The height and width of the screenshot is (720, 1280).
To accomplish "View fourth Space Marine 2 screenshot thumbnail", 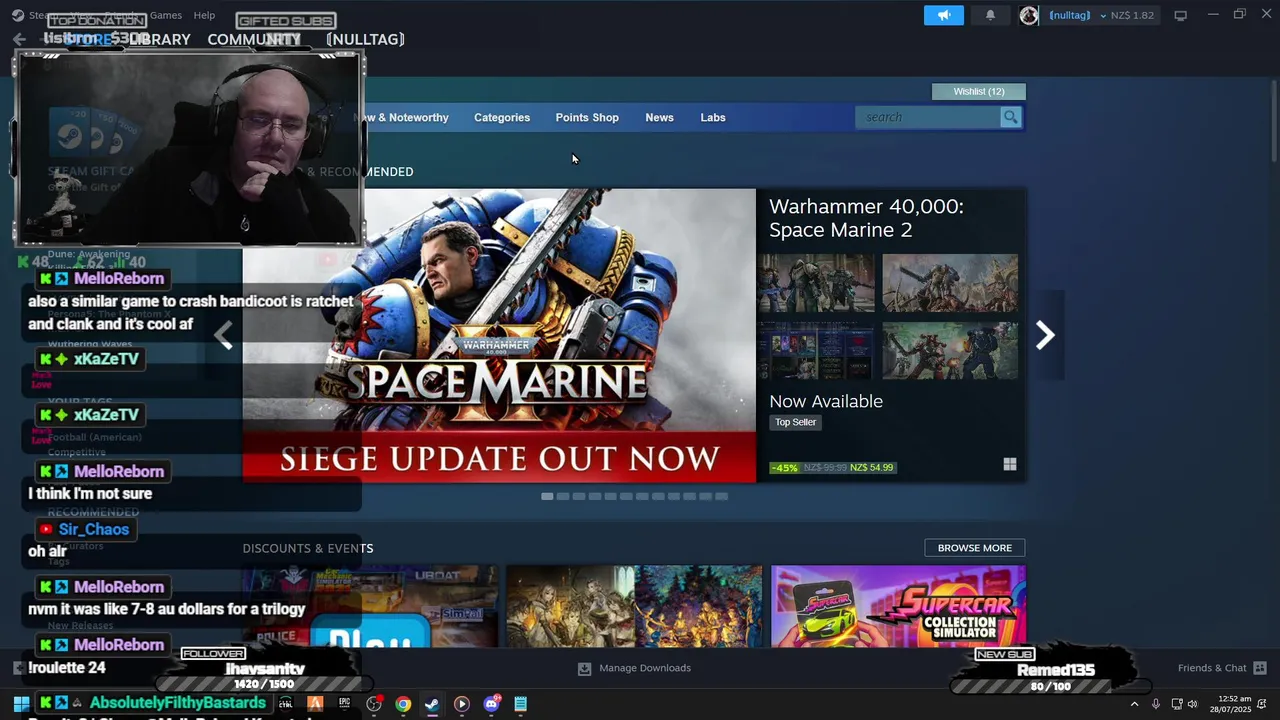I will click(950, 350).
